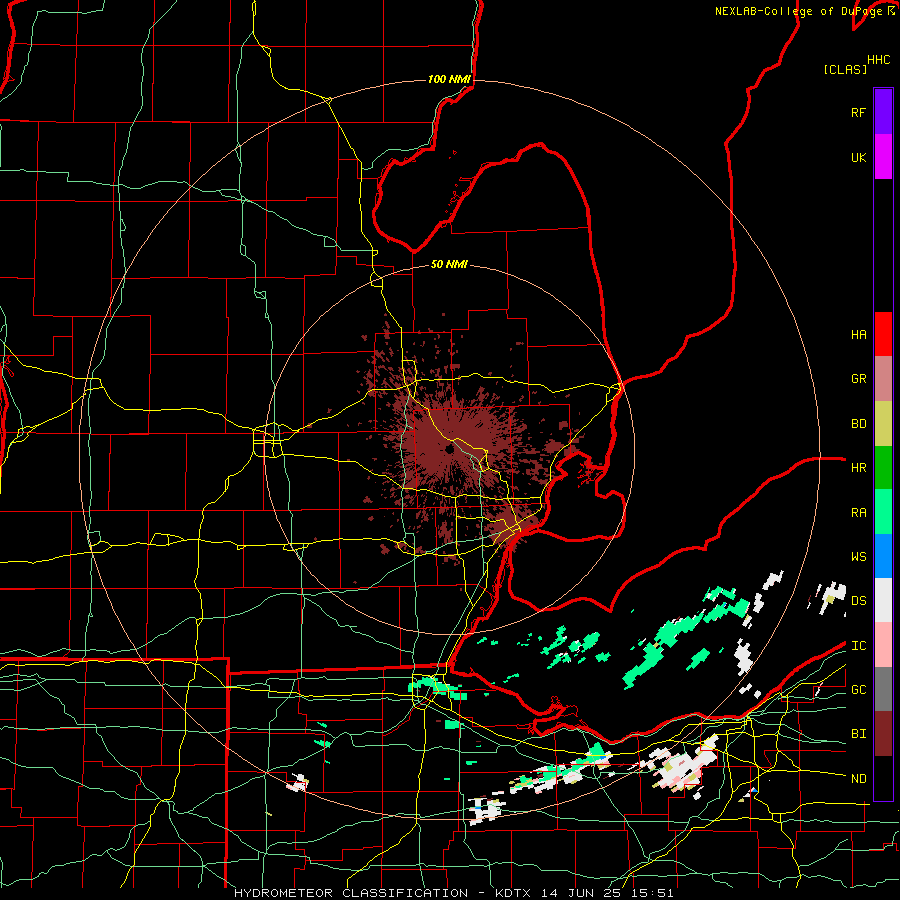This screenshot has height=900, width=900.
Task: Click the GR legend color block
Action: coord(883,379)
